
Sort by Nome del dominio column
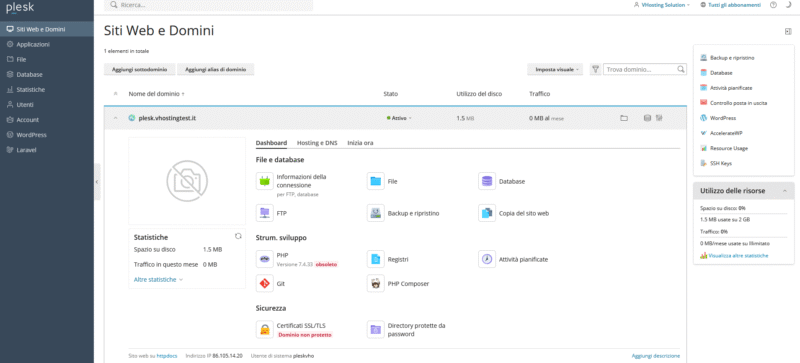click(x=157, y=94)
